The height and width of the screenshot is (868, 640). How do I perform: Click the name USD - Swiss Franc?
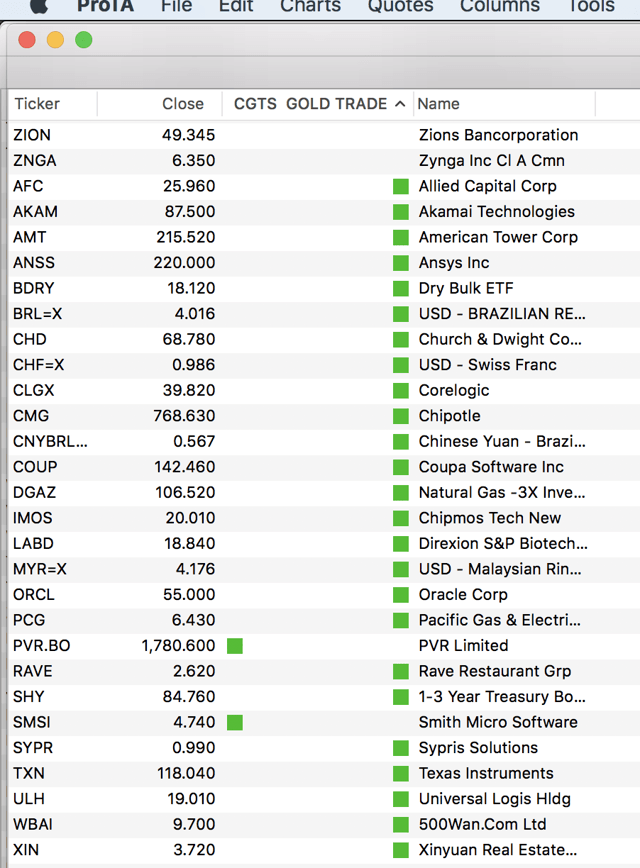coord(488,365)
